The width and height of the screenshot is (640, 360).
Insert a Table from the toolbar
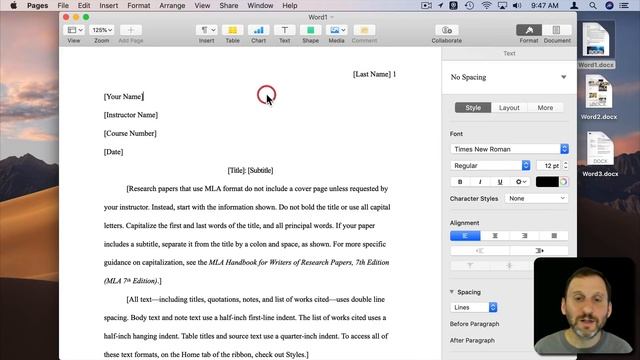(x=233, y=30)
